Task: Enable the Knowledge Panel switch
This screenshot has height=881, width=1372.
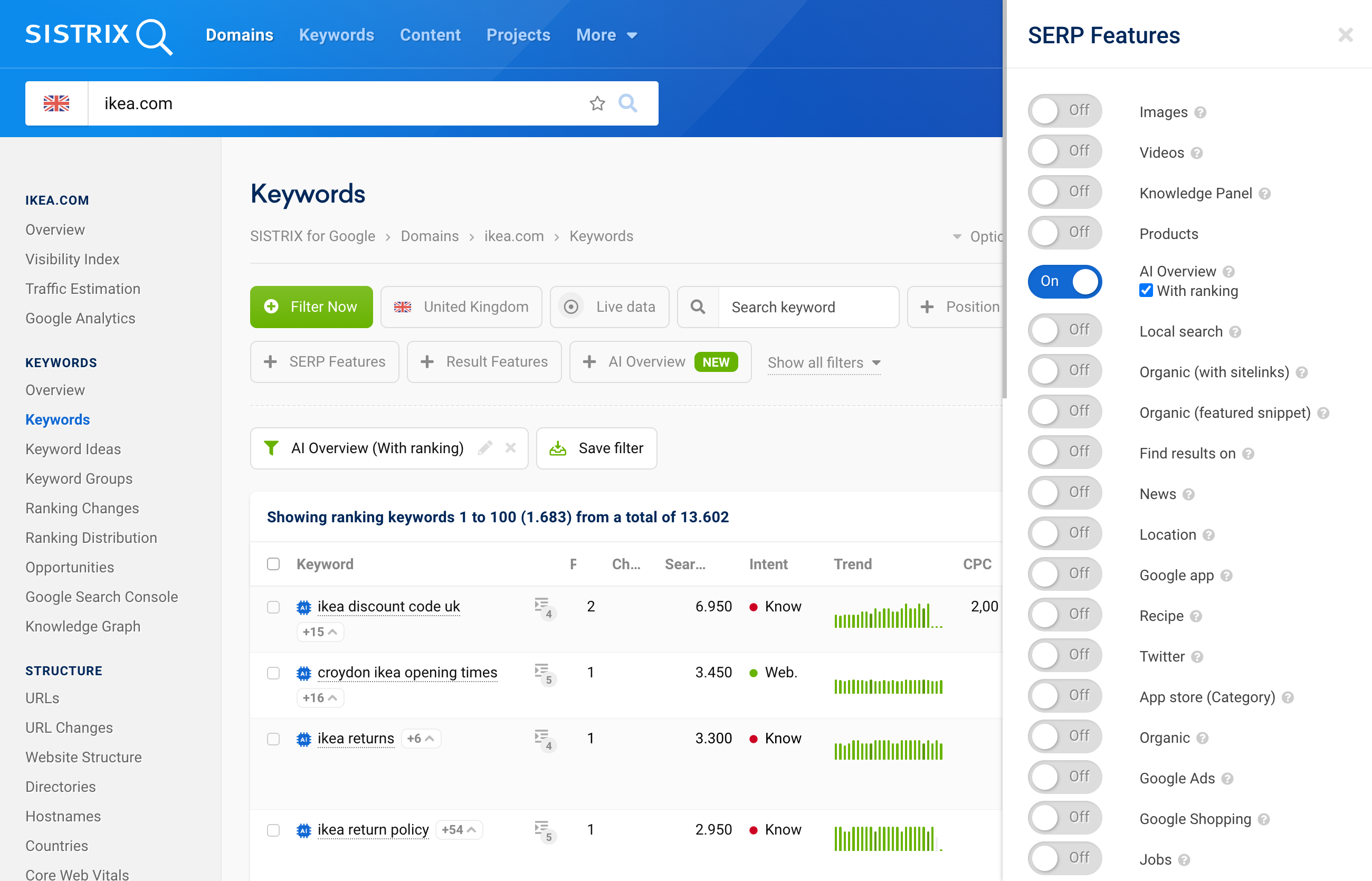Action: tap(1065, 192)
